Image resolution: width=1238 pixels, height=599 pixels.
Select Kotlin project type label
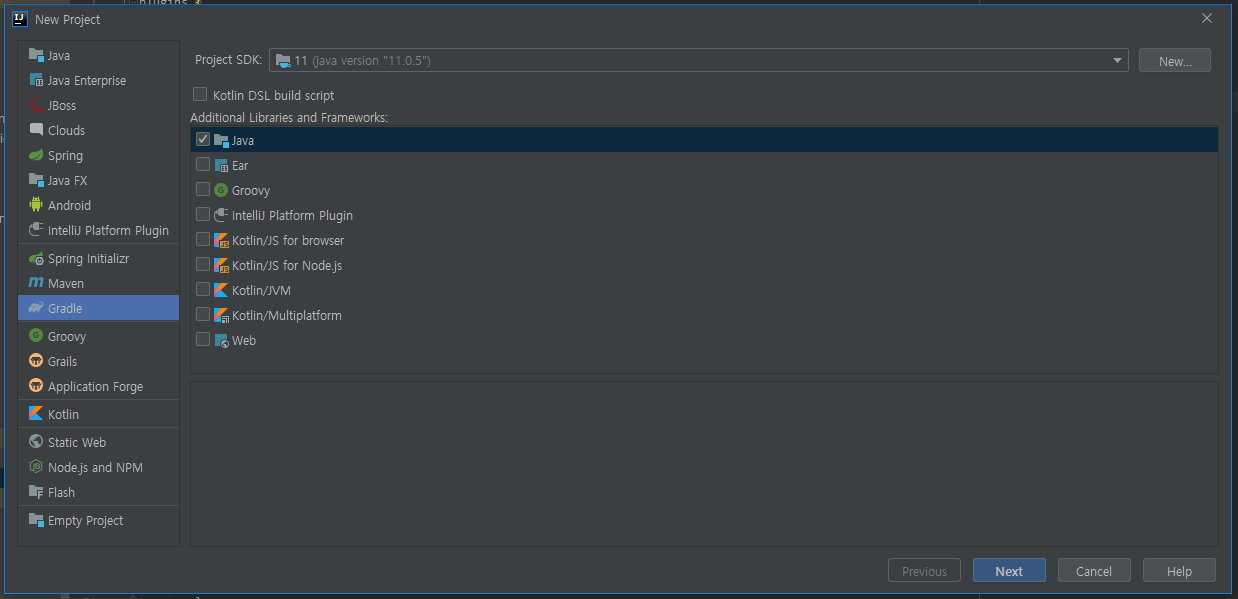[63, 414]
